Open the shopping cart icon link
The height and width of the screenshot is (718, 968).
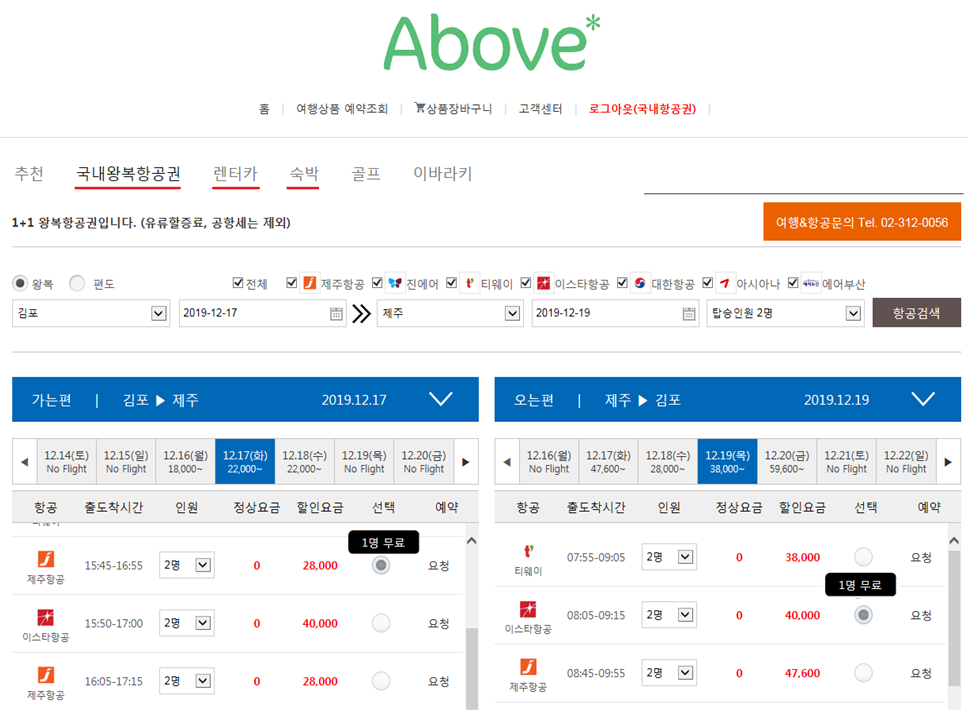coord(420,108)
